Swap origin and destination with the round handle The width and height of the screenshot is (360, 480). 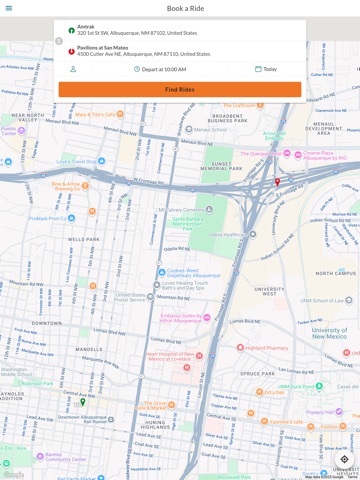(59, 41)
